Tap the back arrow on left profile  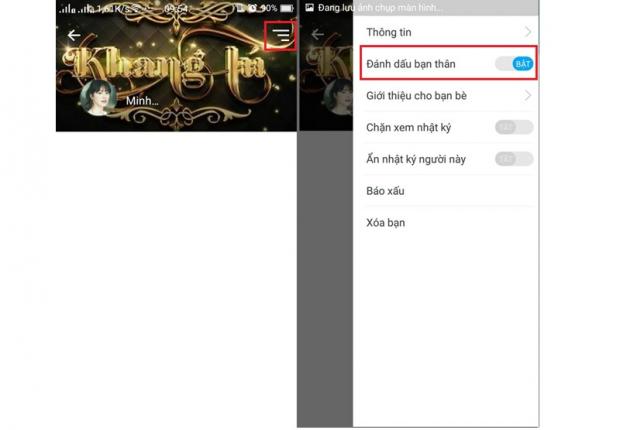[x=73, y=35]
